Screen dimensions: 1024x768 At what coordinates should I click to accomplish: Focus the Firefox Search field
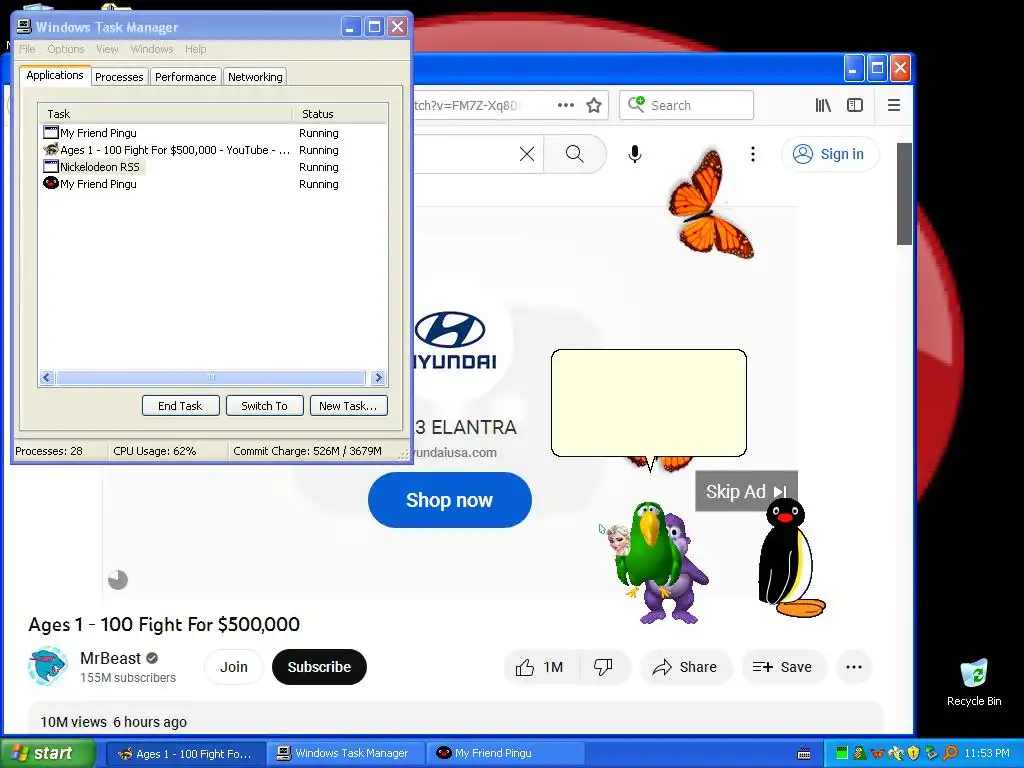point(686,105)
